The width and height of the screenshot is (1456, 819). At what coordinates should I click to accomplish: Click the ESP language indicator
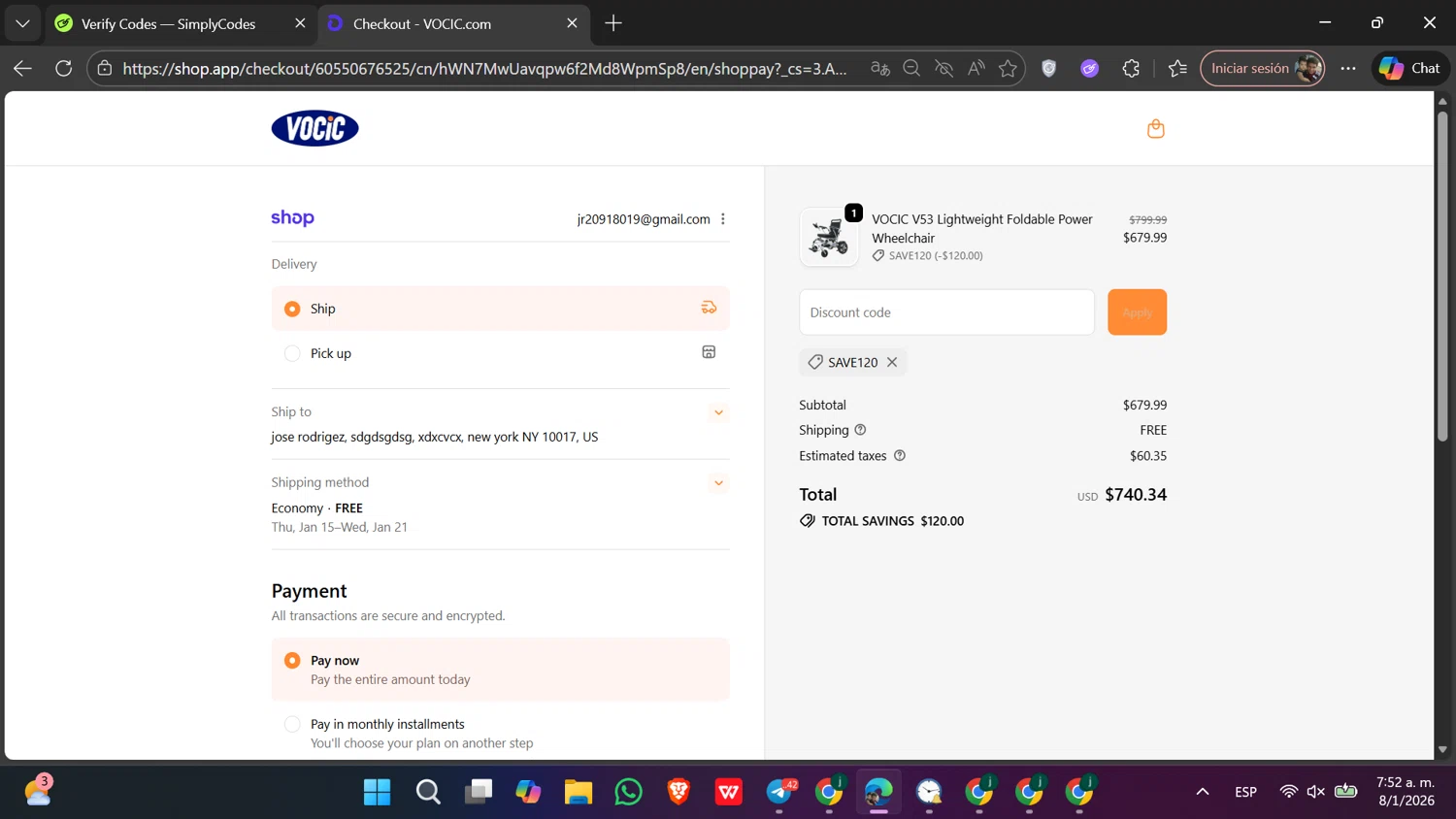pos(1246,792)
